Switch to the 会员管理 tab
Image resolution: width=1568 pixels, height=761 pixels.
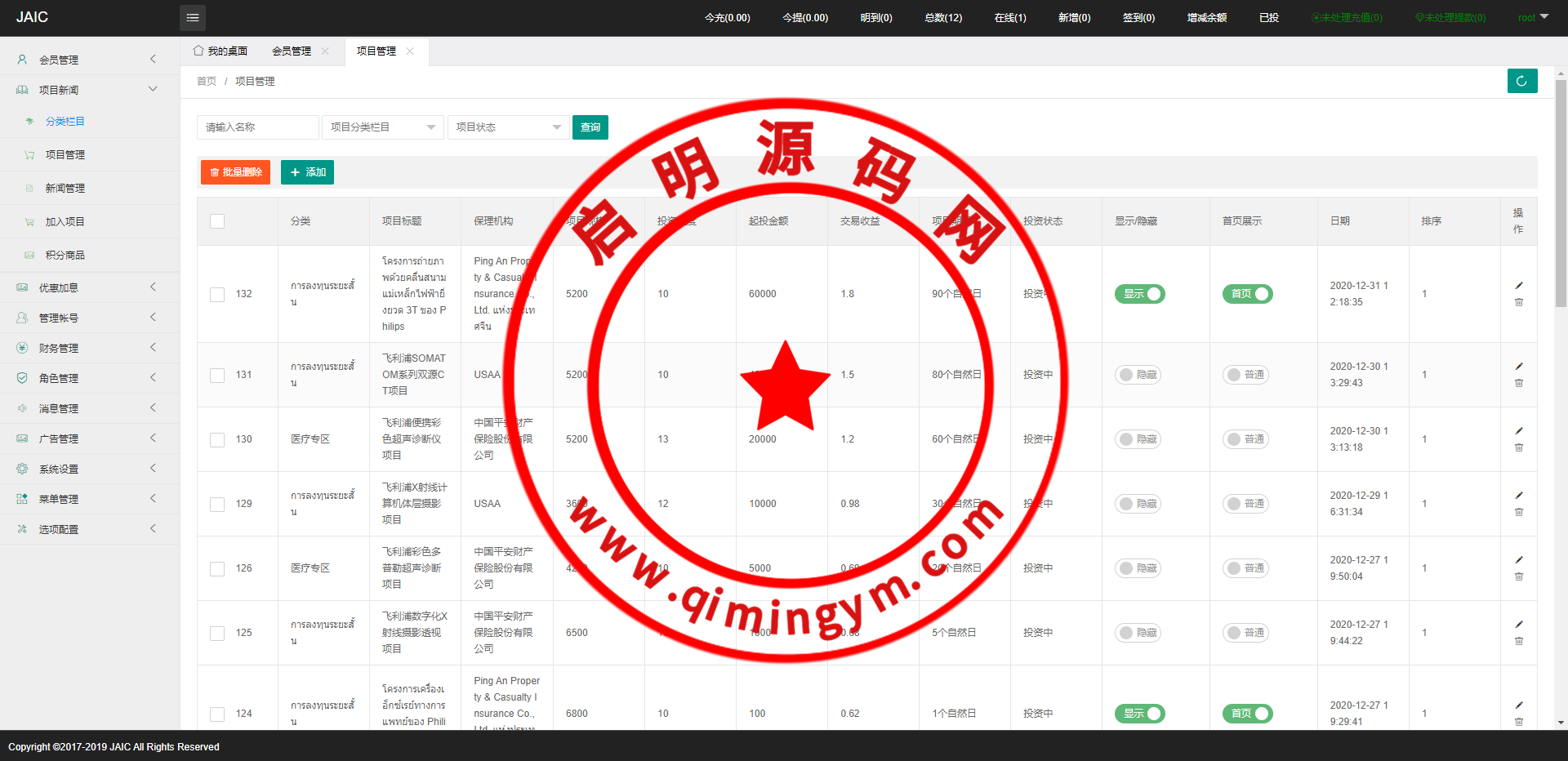[292, 51]
